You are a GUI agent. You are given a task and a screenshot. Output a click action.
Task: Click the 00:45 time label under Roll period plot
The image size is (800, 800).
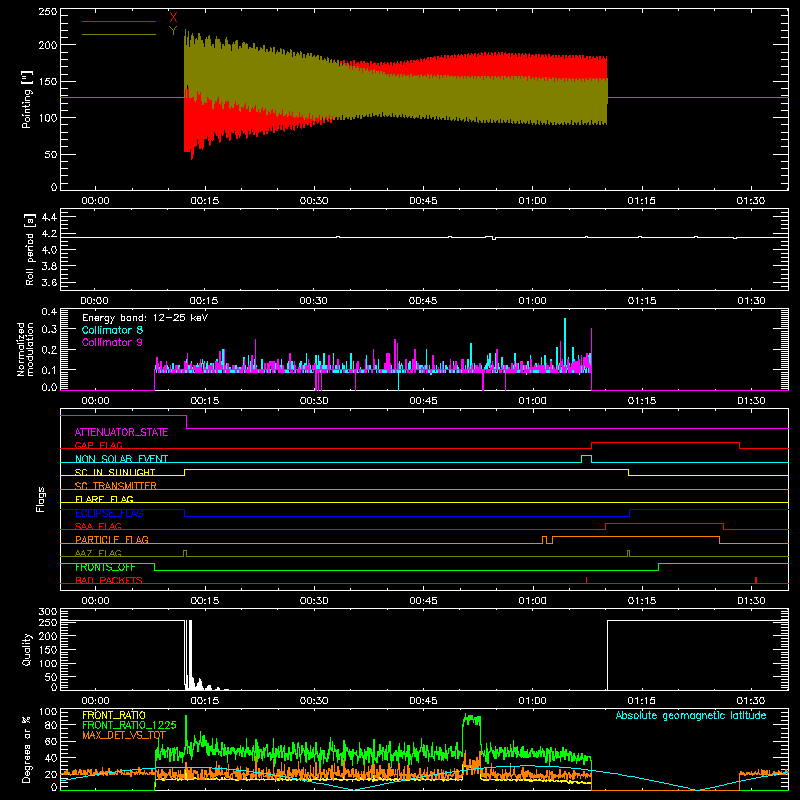pos(423,301)
